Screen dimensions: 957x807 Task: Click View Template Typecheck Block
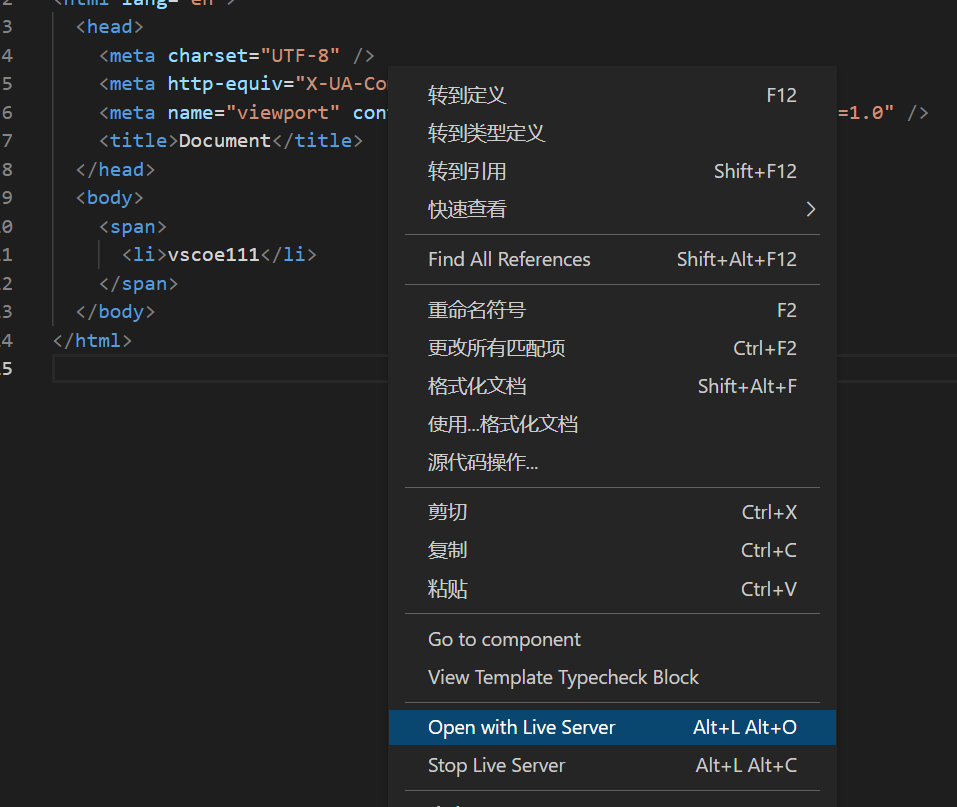coord(563,677)
